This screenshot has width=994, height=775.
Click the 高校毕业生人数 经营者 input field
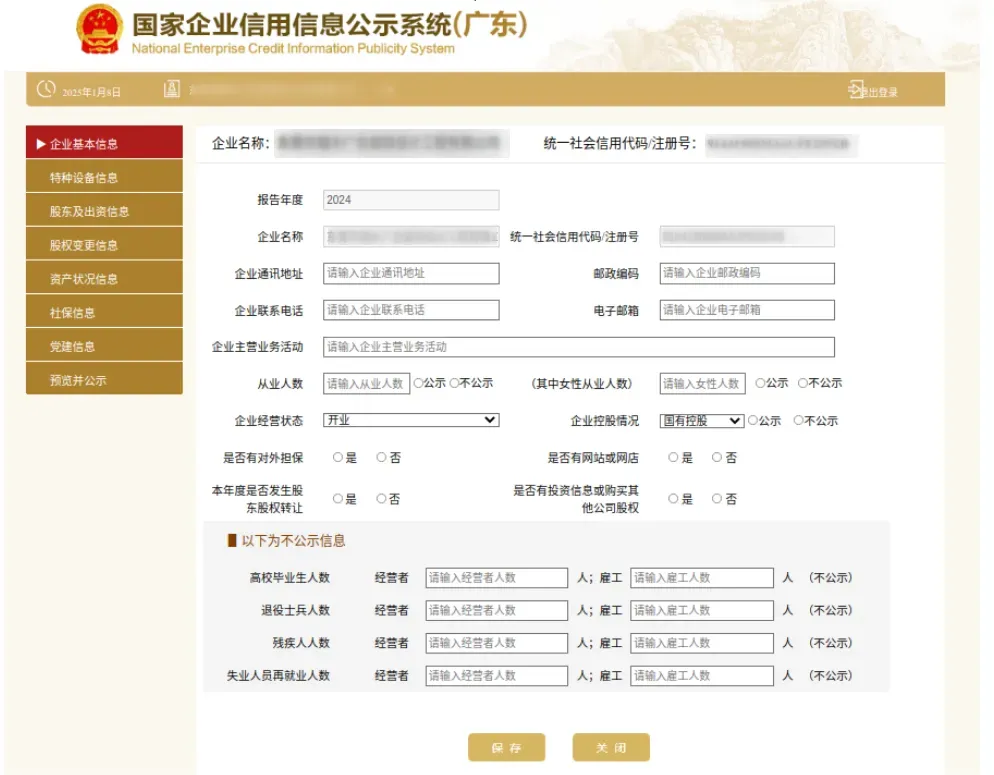tap(496, 578)
